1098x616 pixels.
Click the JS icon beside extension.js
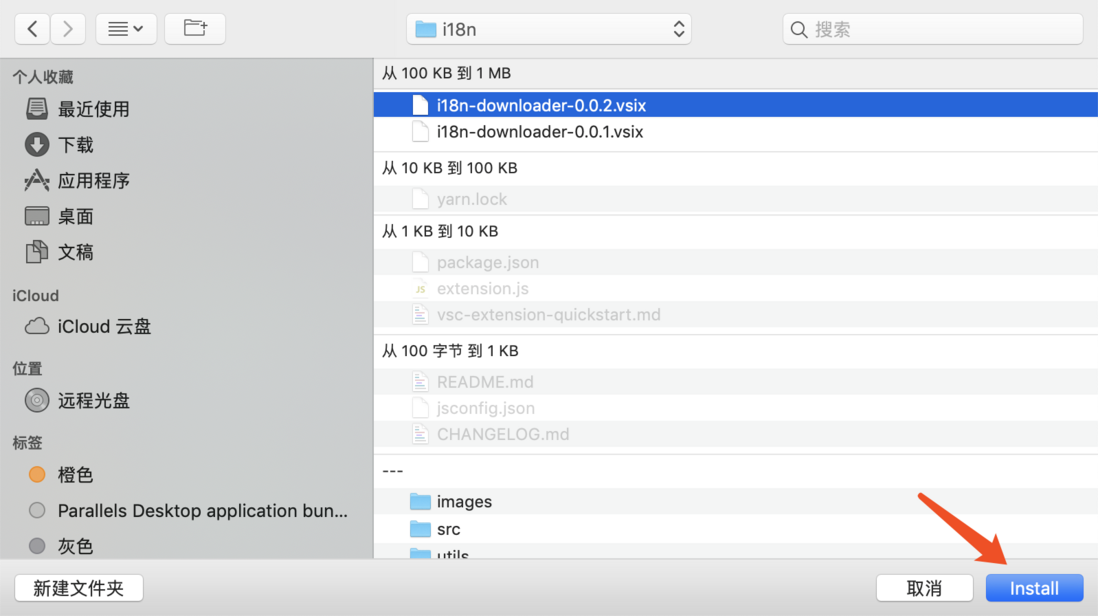click(420, 288)
